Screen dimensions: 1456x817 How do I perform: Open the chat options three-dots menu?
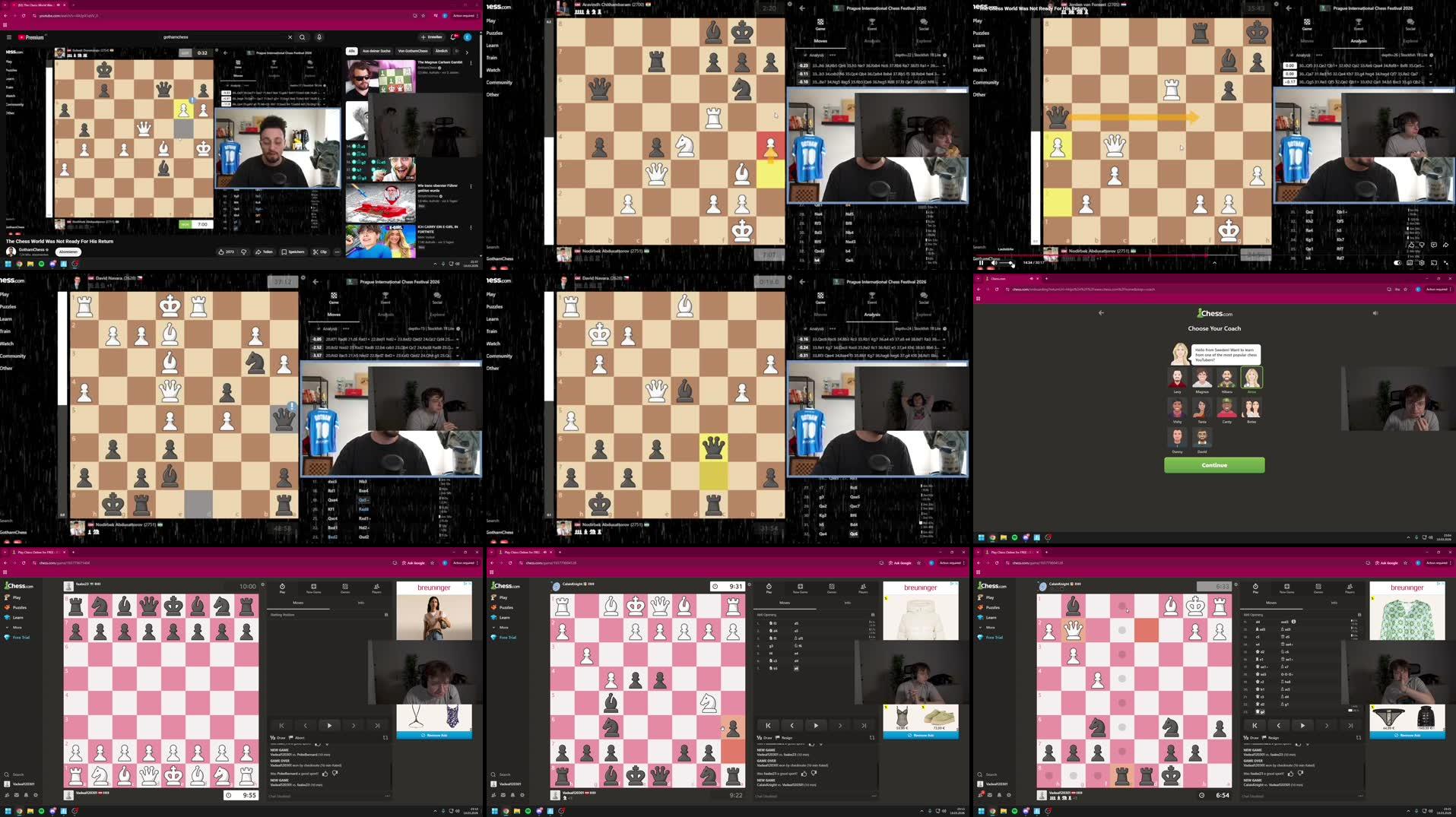[388, 795]
